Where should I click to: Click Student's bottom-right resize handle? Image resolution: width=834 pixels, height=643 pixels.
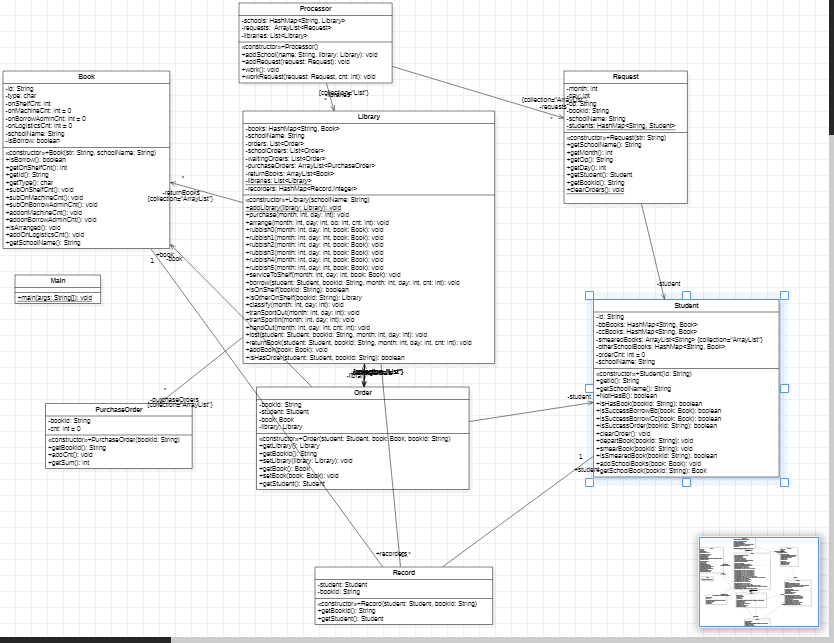[x=784, y=482]
